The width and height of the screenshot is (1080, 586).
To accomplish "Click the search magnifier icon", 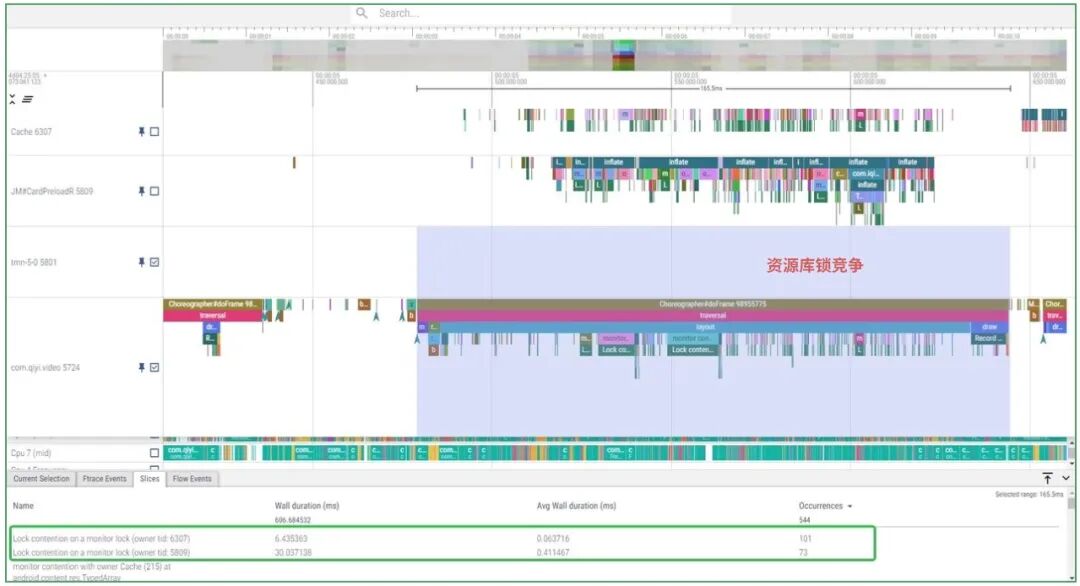I will point(362,12).
